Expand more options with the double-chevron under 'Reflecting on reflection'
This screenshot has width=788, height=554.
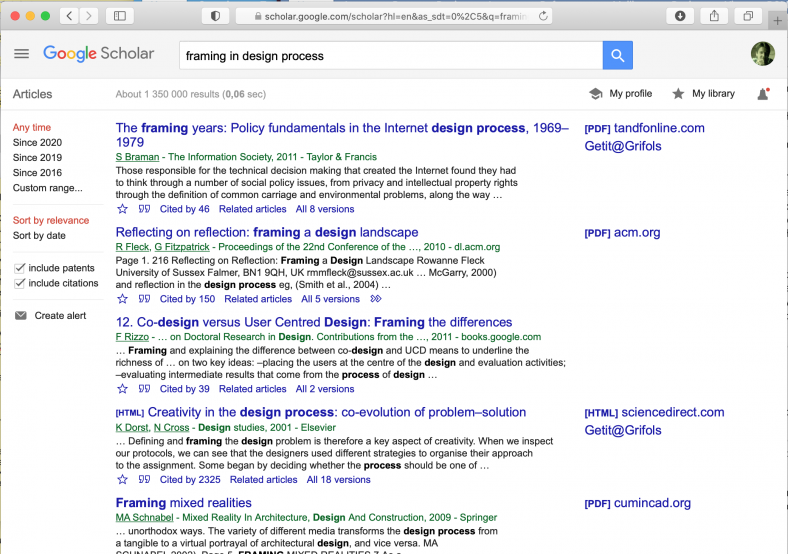376,299
